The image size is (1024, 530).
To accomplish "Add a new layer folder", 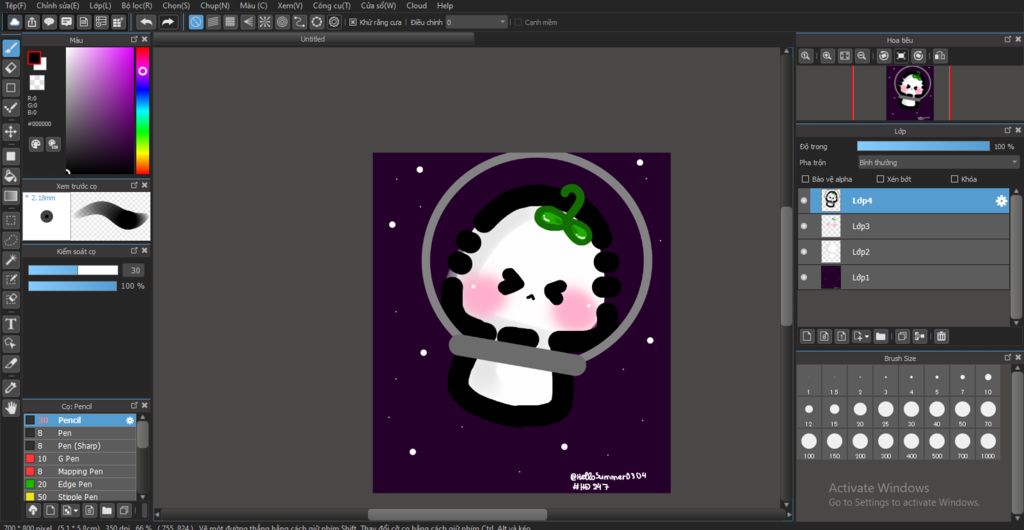I will click(880, 336).
